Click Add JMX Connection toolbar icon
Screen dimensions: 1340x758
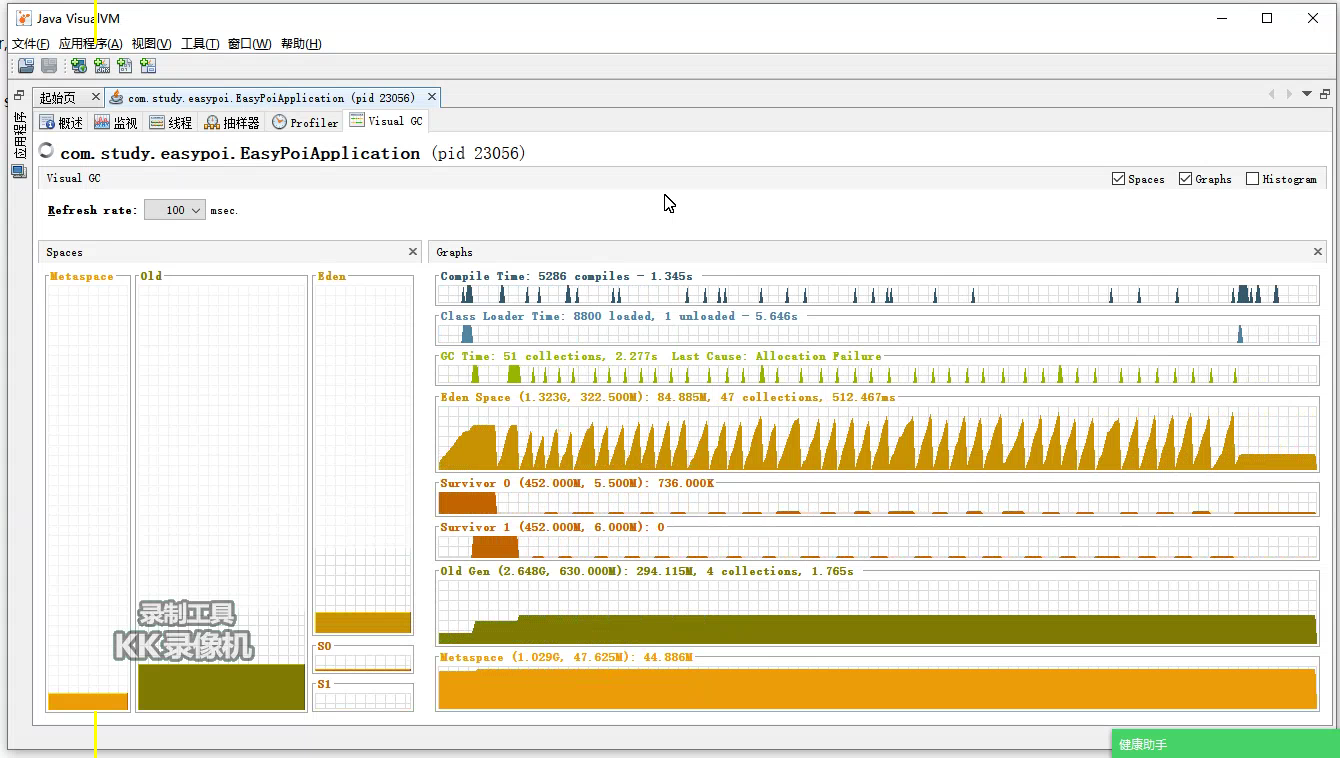click(101, 66)
